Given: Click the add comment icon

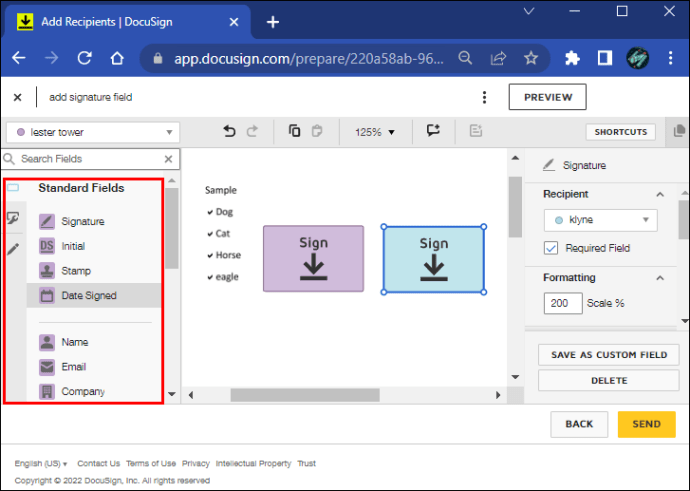Looking at the screenshot, I should click(x=433, y=130).
